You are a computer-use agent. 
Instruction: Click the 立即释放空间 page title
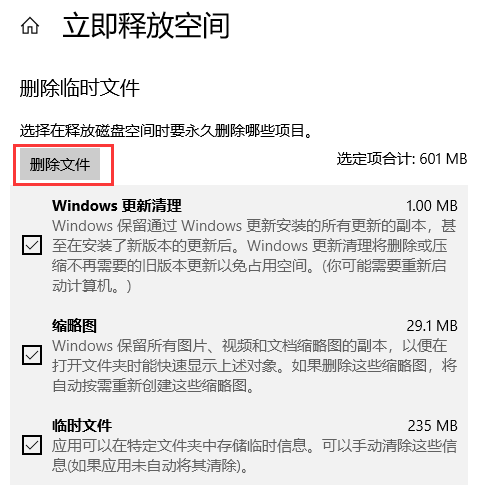pyautogui.click(x=146, y=26)
